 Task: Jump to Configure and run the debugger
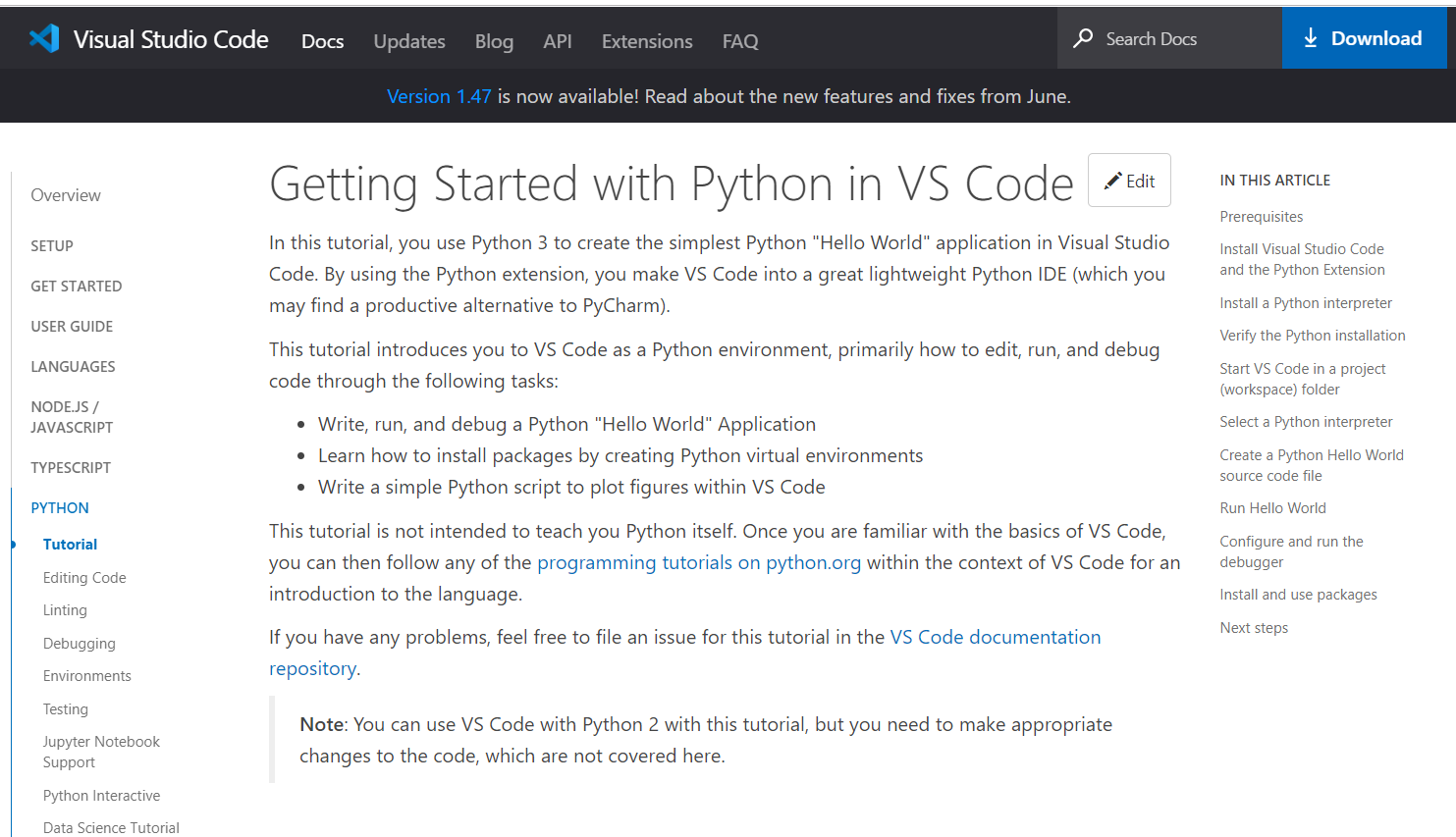coord(1291,551)
